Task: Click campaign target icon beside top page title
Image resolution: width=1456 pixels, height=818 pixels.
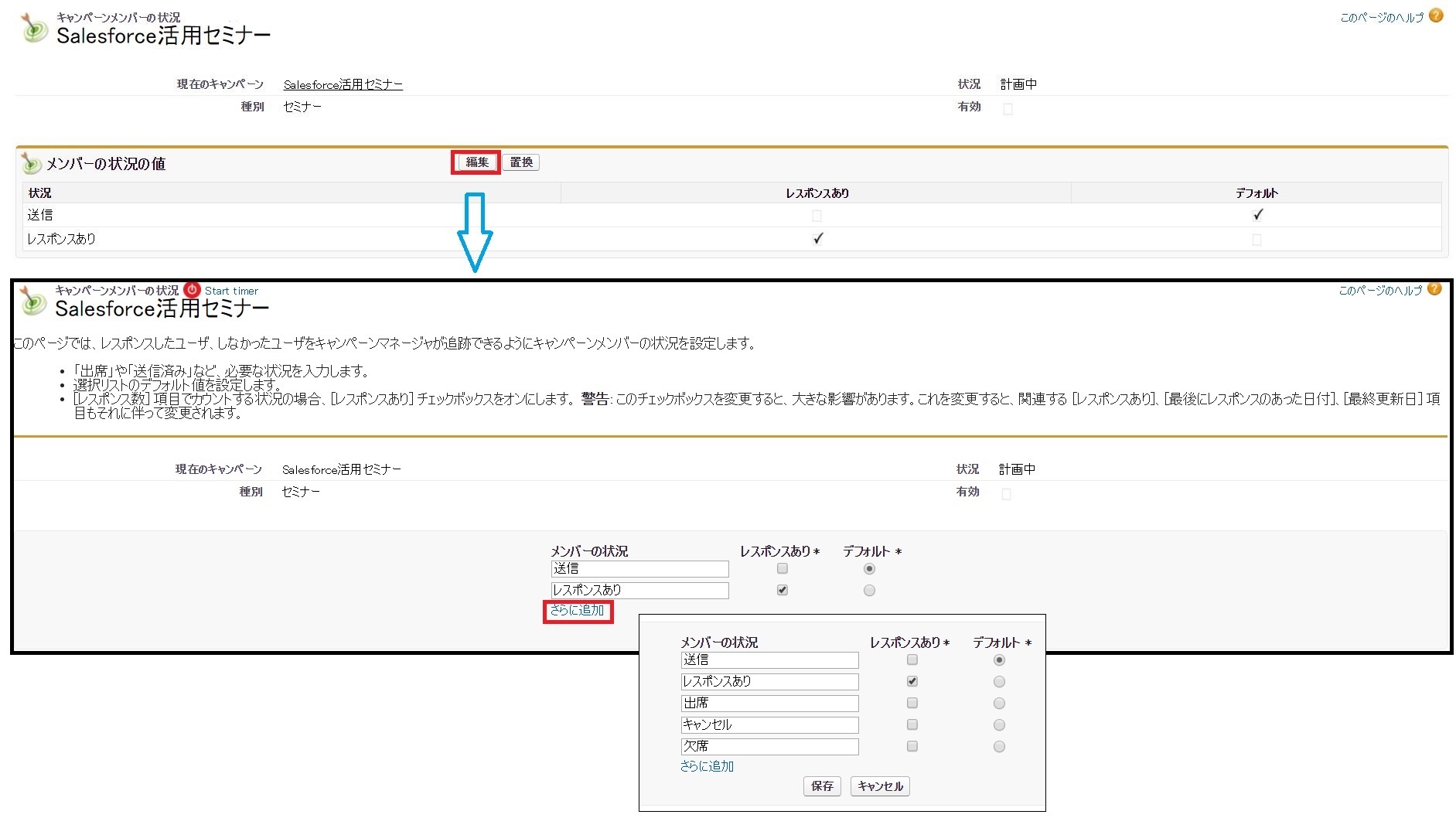Action: coord(33,28)
